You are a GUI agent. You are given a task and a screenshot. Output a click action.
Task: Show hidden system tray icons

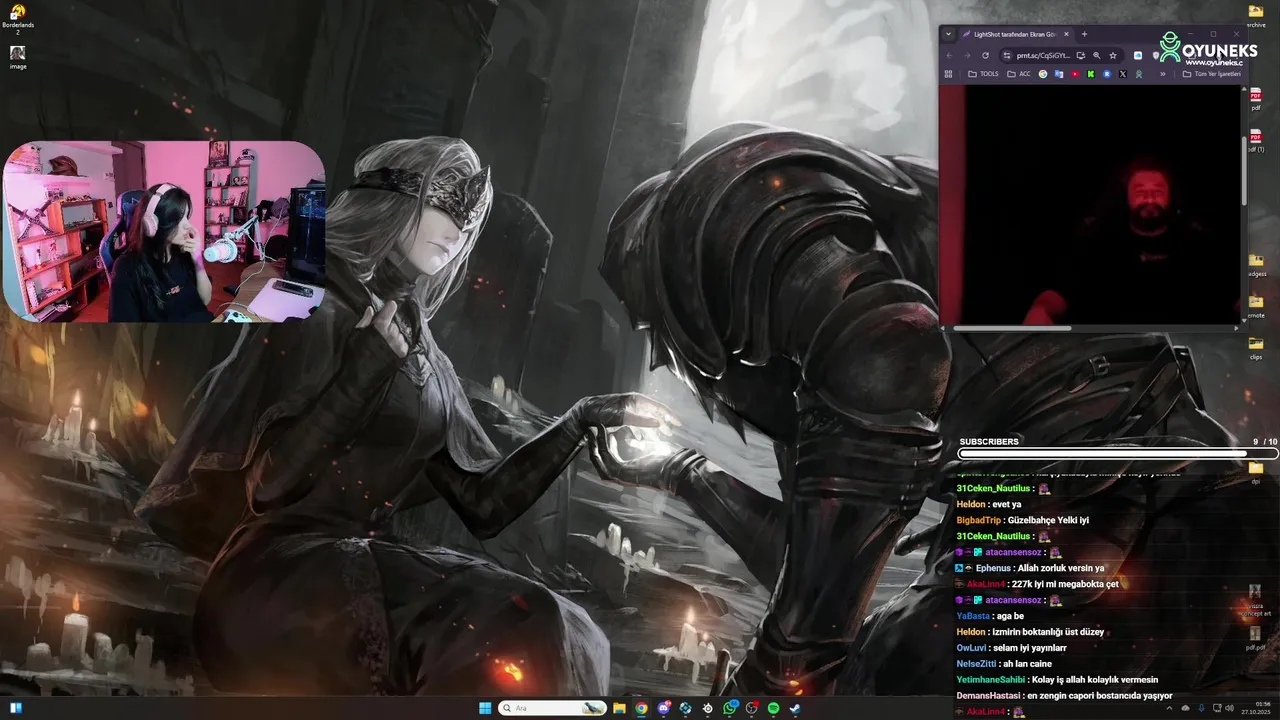(1169, 708)
